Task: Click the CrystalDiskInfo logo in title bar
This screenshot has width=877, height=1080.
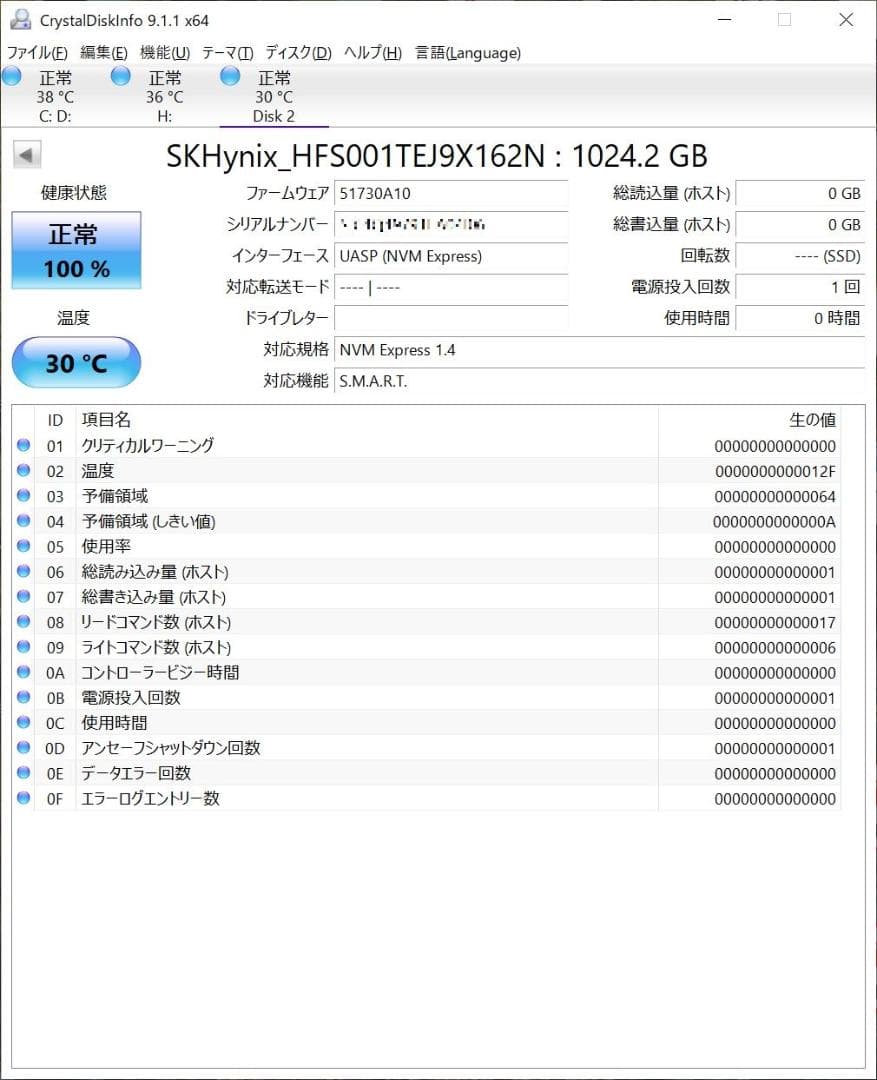Action: 20,19
